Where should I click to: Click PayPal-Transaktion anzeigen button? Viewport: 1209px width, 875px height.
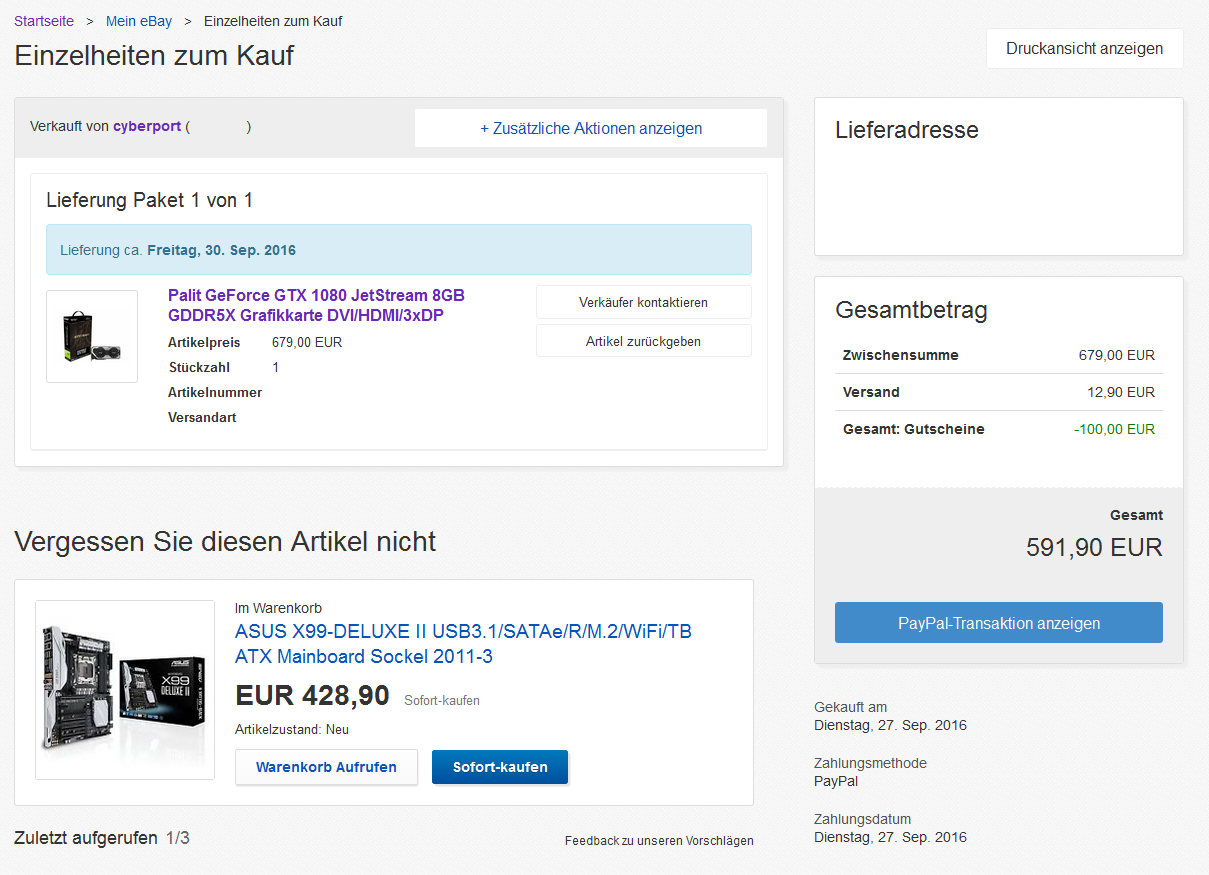pyautogui.click(x=999, y=623)
